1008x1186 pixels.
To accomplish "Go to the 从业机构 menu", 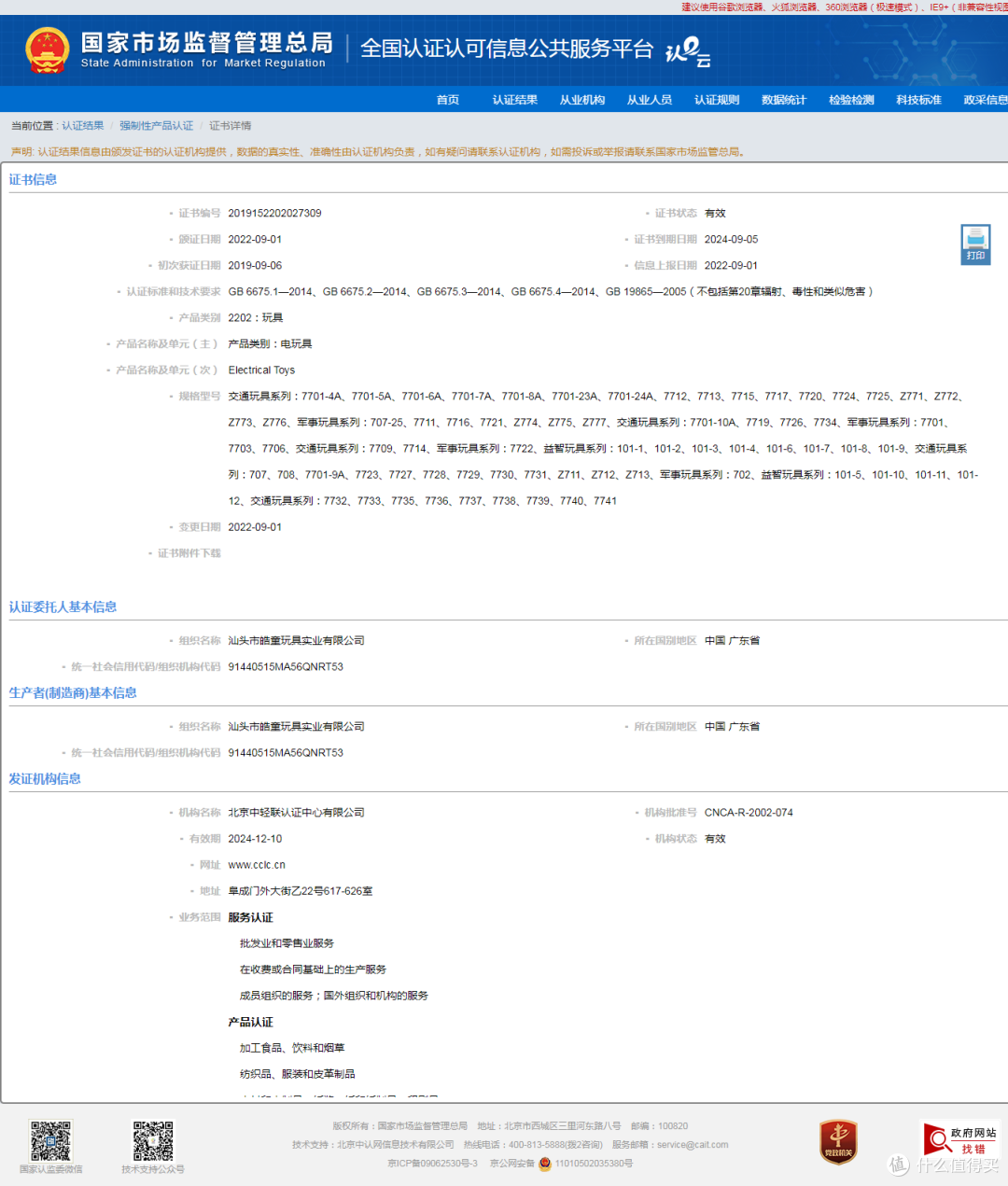I will 582,100.
